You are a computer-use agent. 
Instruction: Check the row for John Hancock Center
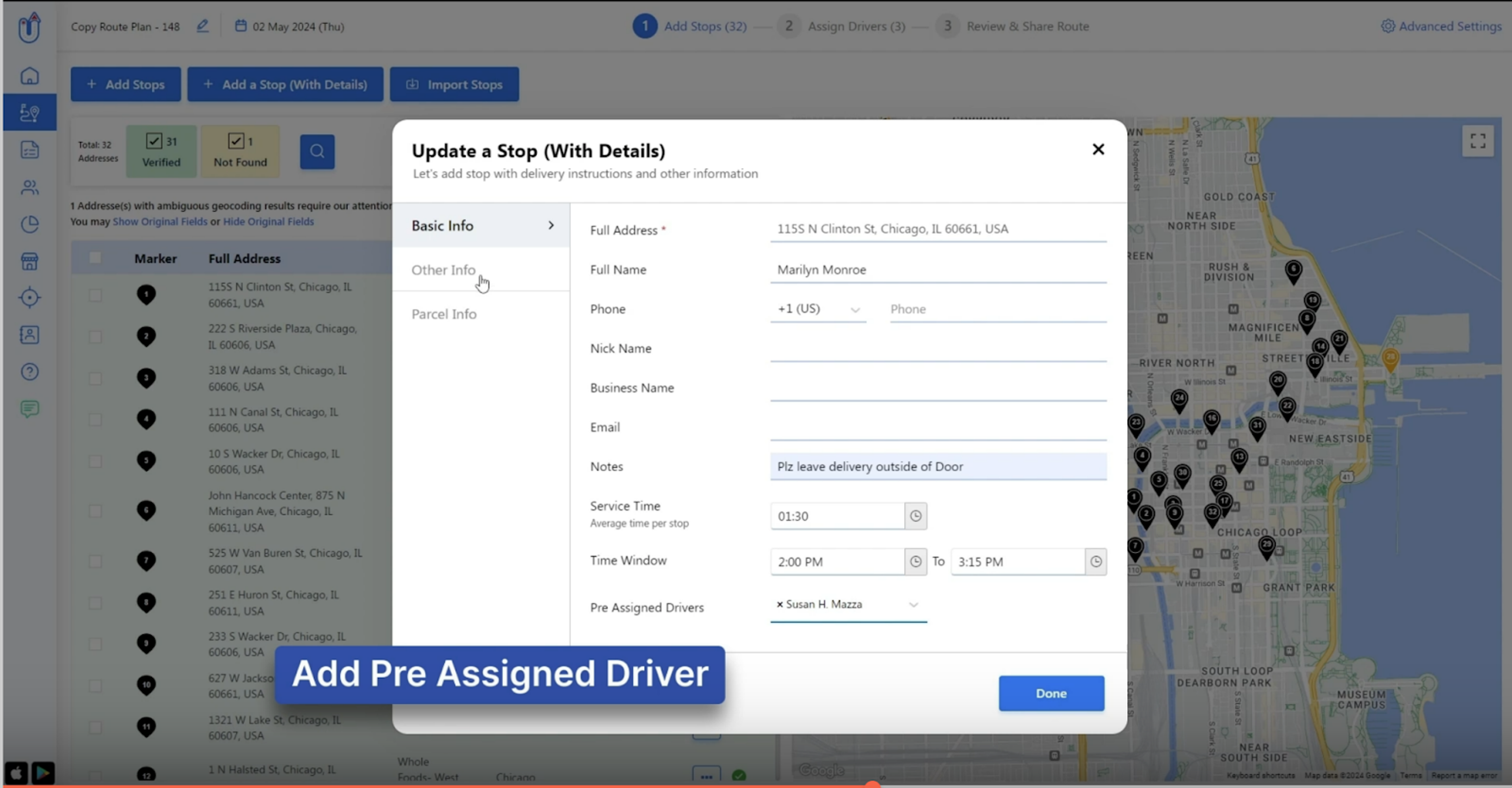click(x=95, y=511)
